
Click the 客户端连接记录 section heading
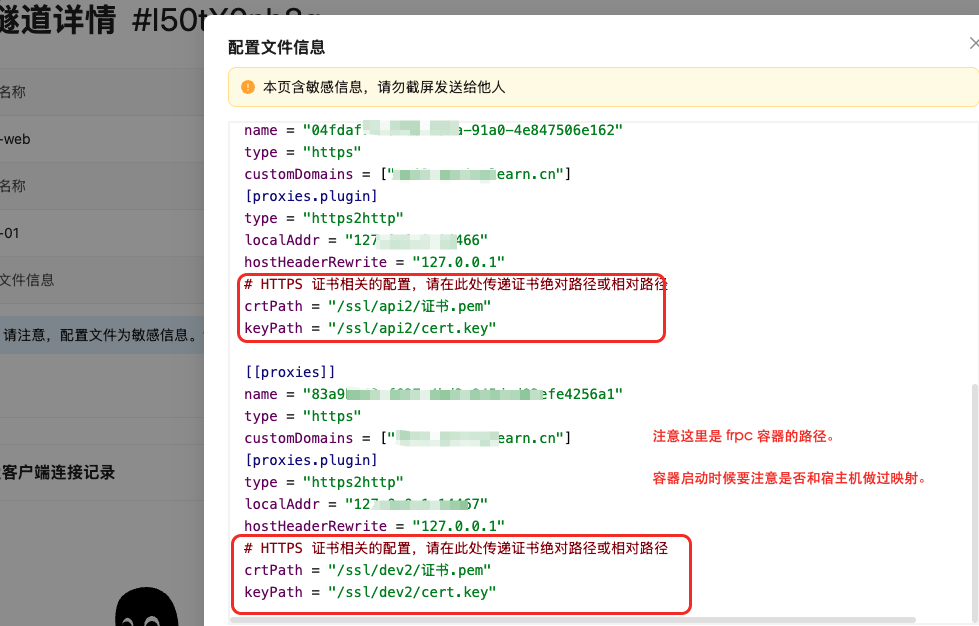58,472
